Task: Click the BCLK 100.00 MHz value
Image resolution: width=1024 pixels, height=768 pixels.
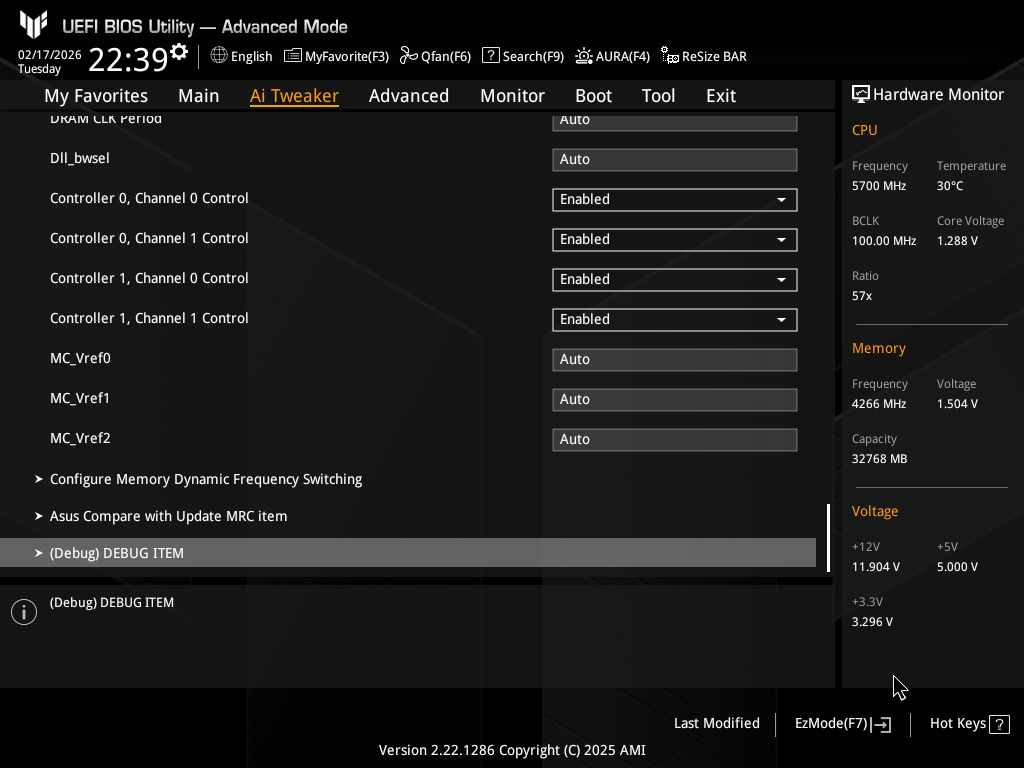Action: tap(884, 241)
